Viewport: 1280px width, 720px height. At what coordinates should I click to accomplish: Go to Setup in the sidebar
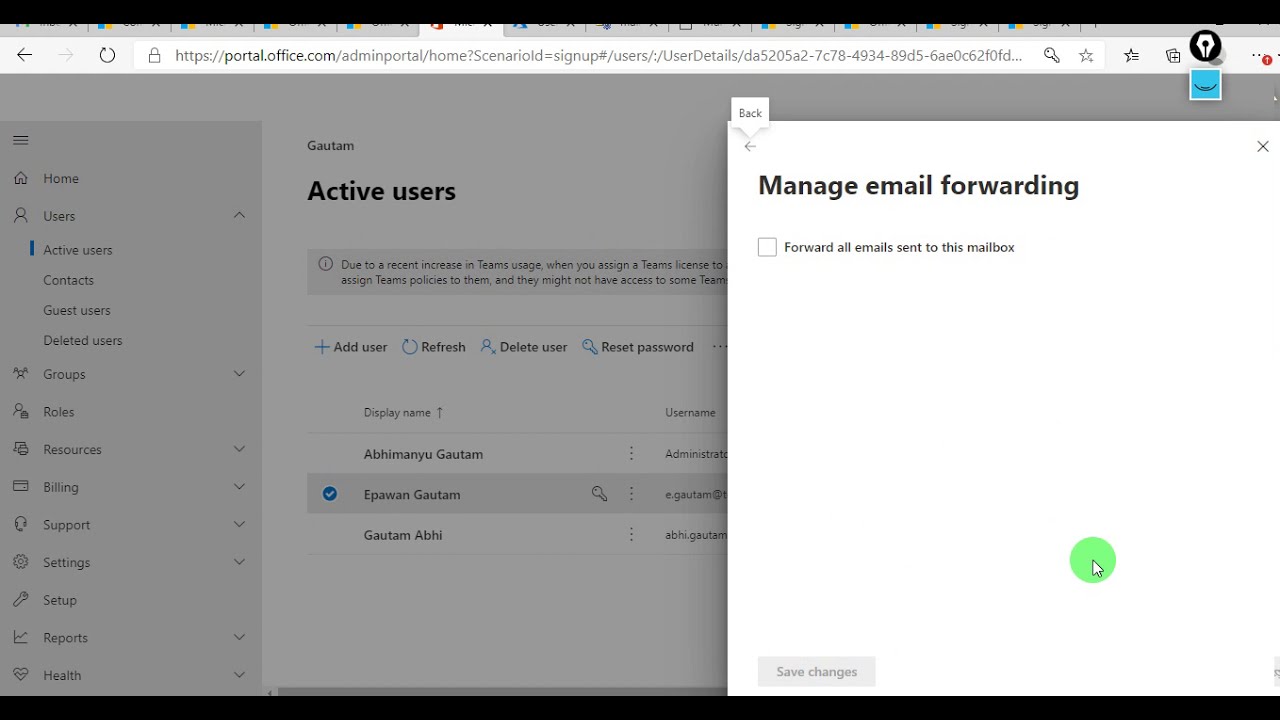click(60, 600)
